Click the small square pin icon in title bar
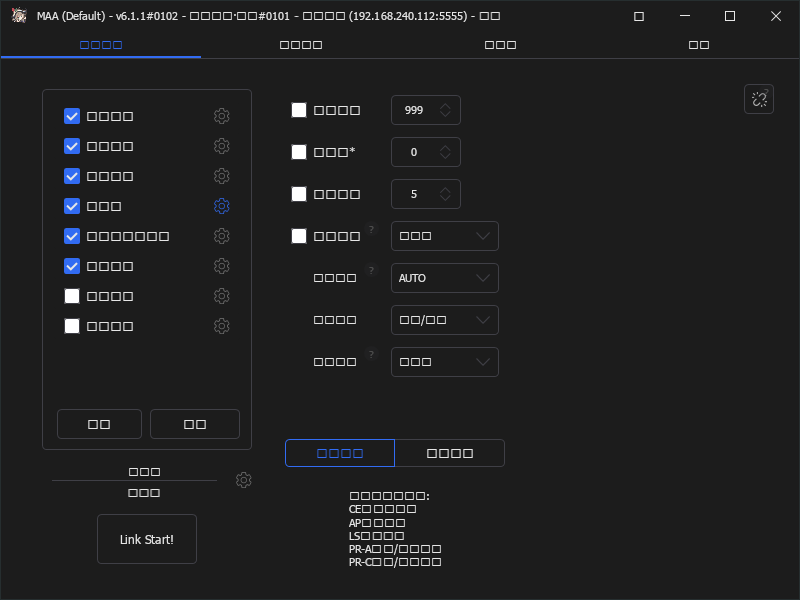800x600 pixels. click(639, 16)
